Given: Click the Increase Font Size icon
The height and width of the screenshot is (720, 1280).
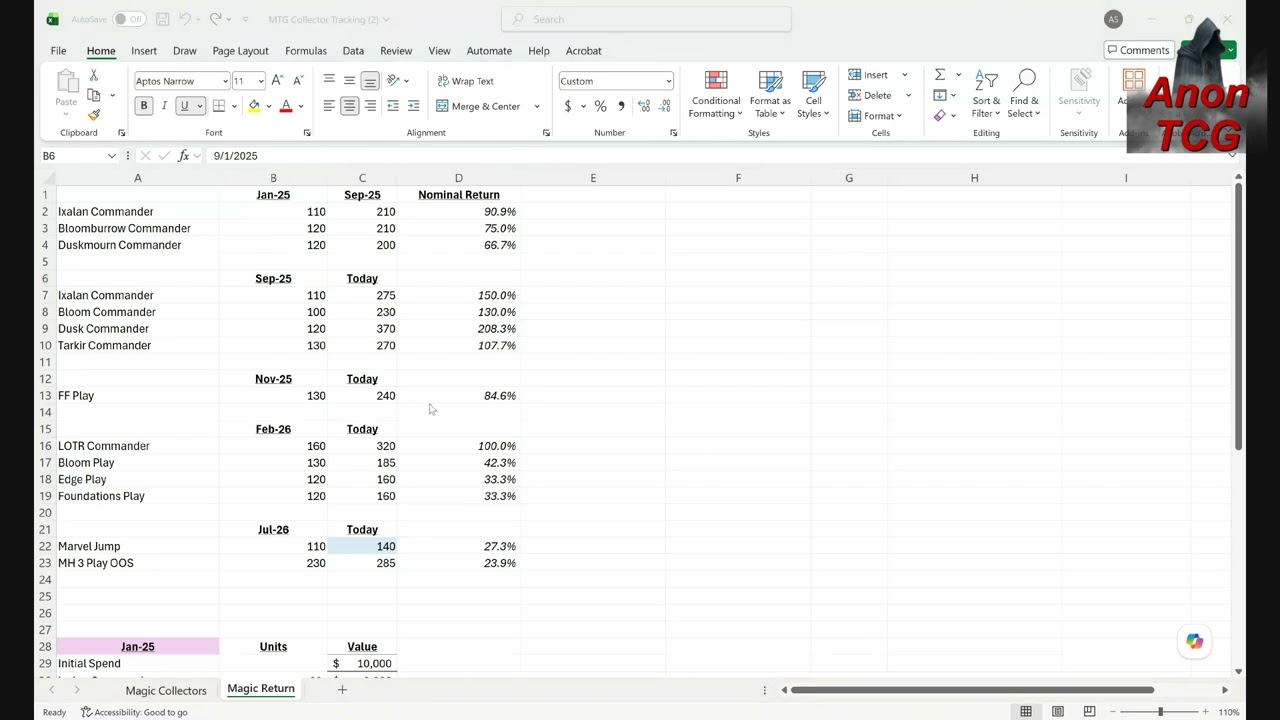Looking at the screenshot, I should point(278,81).
